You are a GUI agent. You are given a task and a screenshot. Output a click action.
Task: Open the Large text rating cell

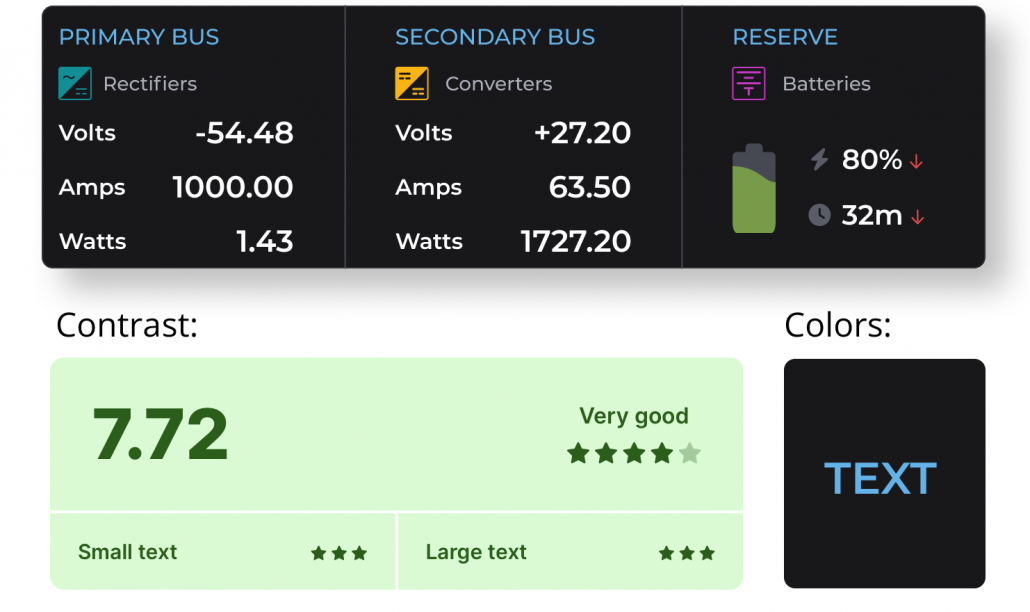click(570, 552)
